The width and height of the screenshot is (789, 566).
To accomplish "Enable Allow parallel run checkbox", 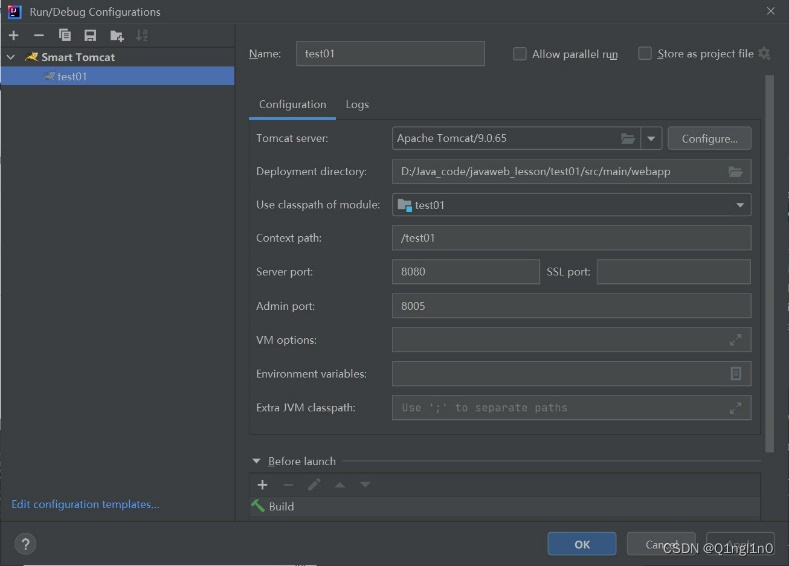I will (520, 53).
